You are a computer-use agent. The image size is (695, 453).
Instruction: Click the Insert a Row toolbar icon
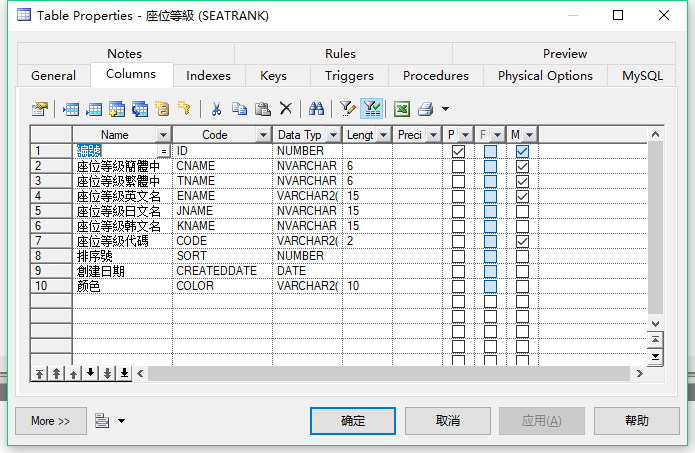point(71,109)
